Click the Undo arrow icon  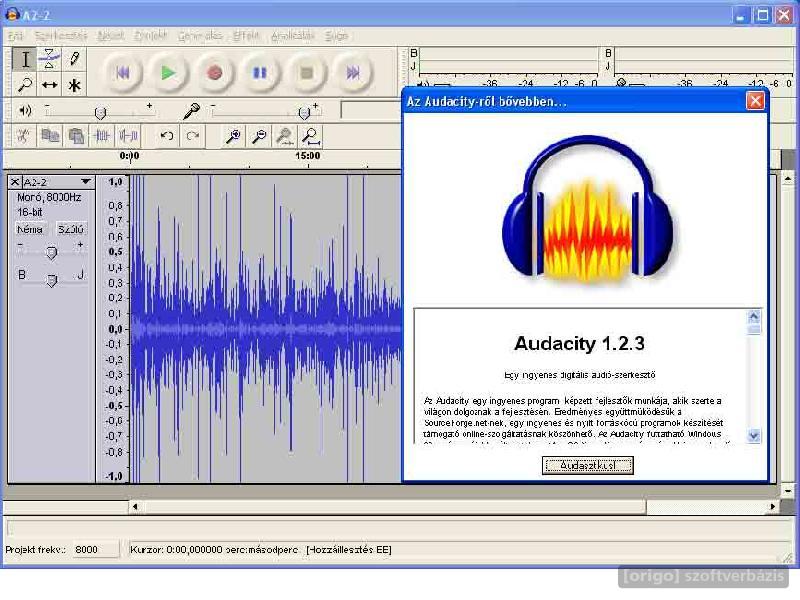(x=167, y=136)
